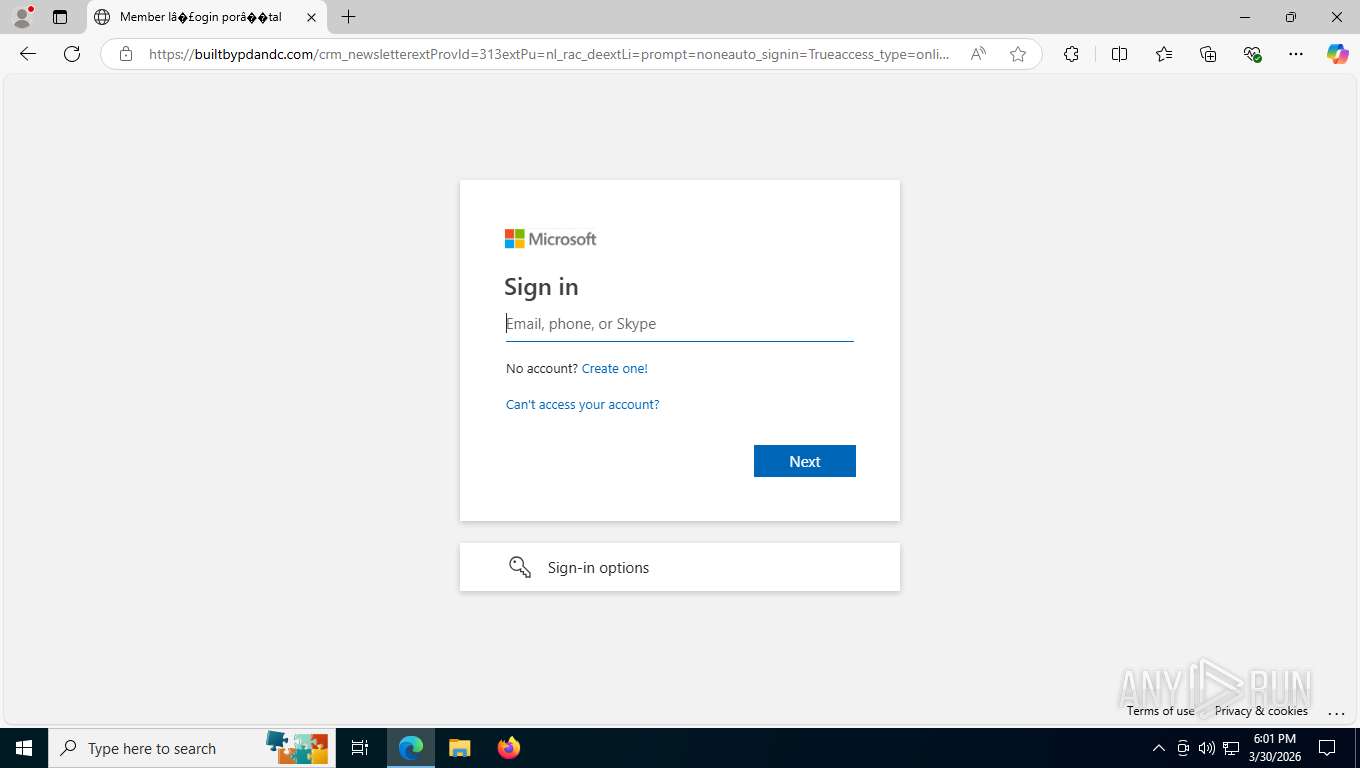Image resolution: width=1360 pixels, height=768 pixels.
Task: Open Microsoft Edge from taskbar
Action: (x=411, y=748)
